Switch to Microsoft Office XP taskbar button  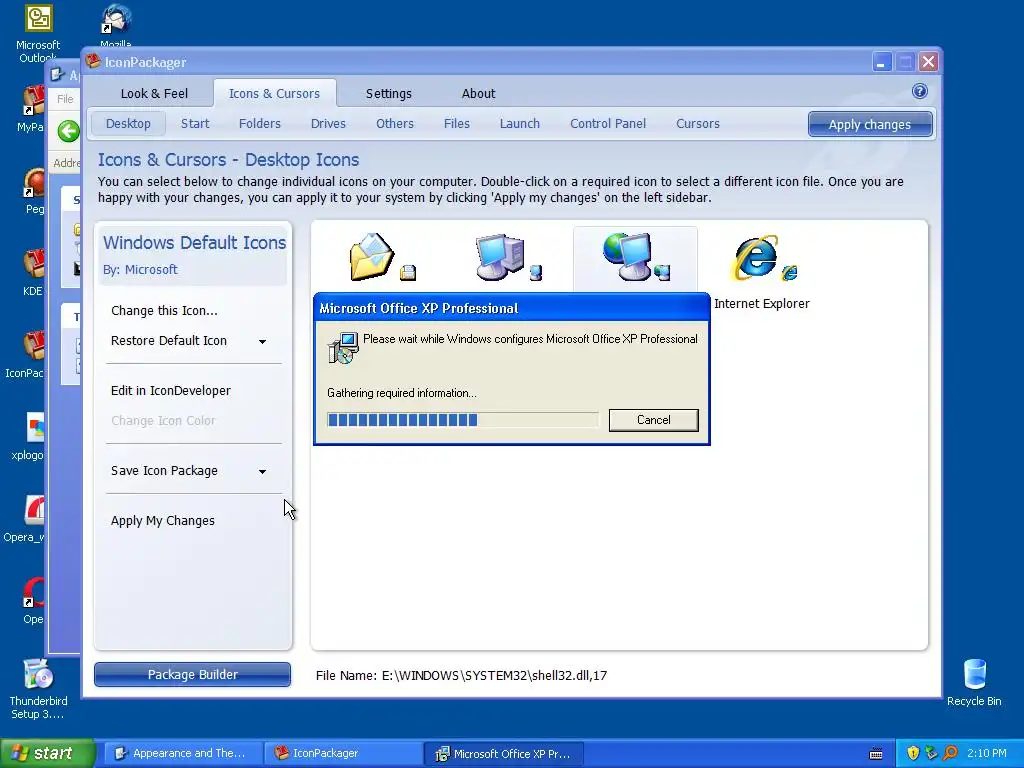click(x=503, y=753)
